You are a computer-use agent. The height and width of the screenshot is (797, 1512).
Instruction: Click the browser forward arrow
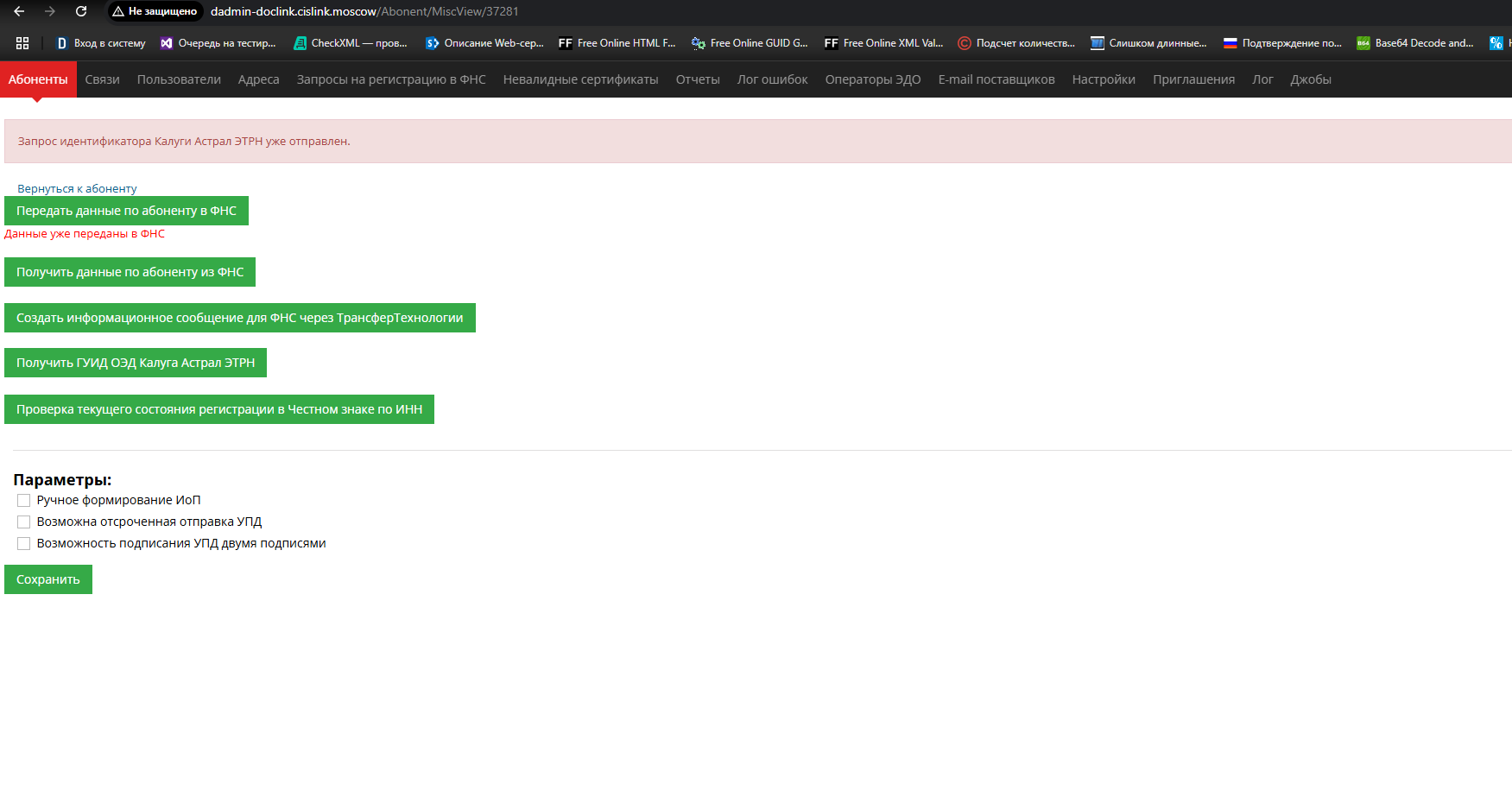[50, 11]
